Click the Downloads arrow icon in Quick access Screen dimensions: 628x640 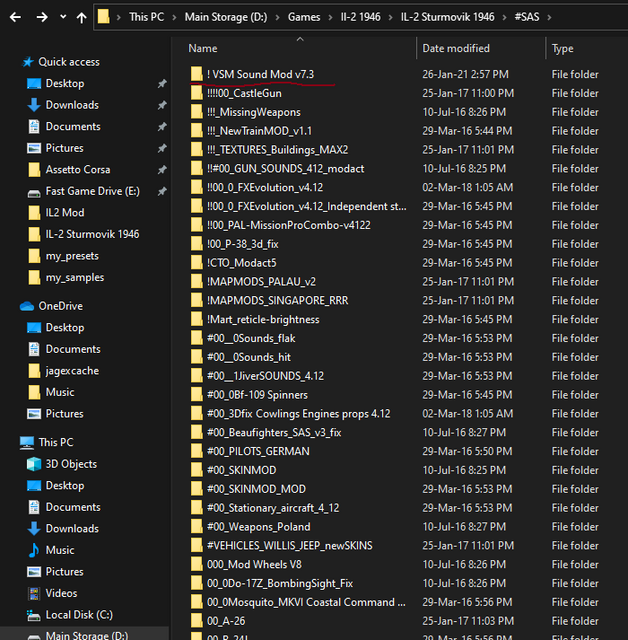34,105
